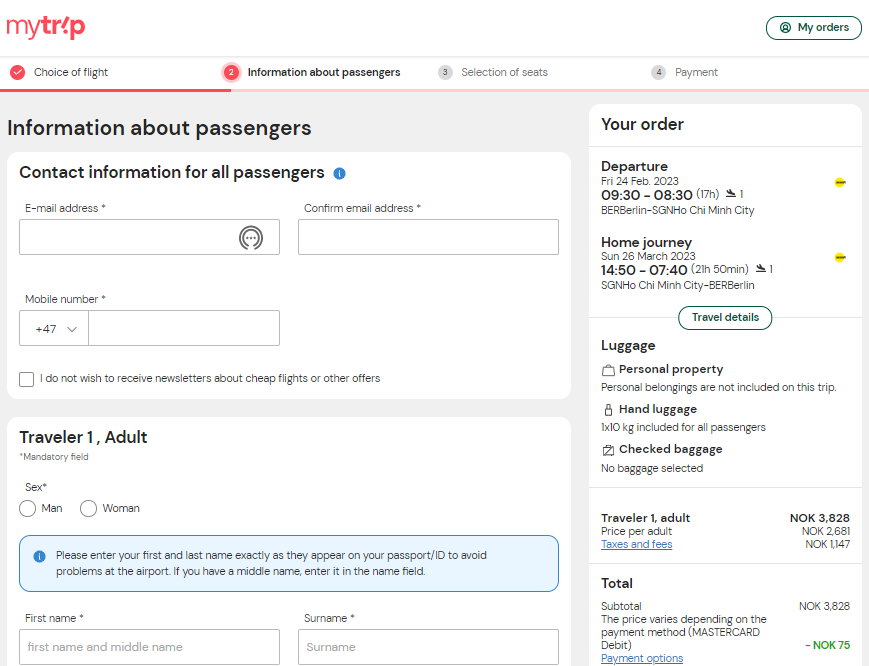Click the departure flight airline logo
Image resolution: width=869 pixels, height=666 pixels.
[840, 182]
